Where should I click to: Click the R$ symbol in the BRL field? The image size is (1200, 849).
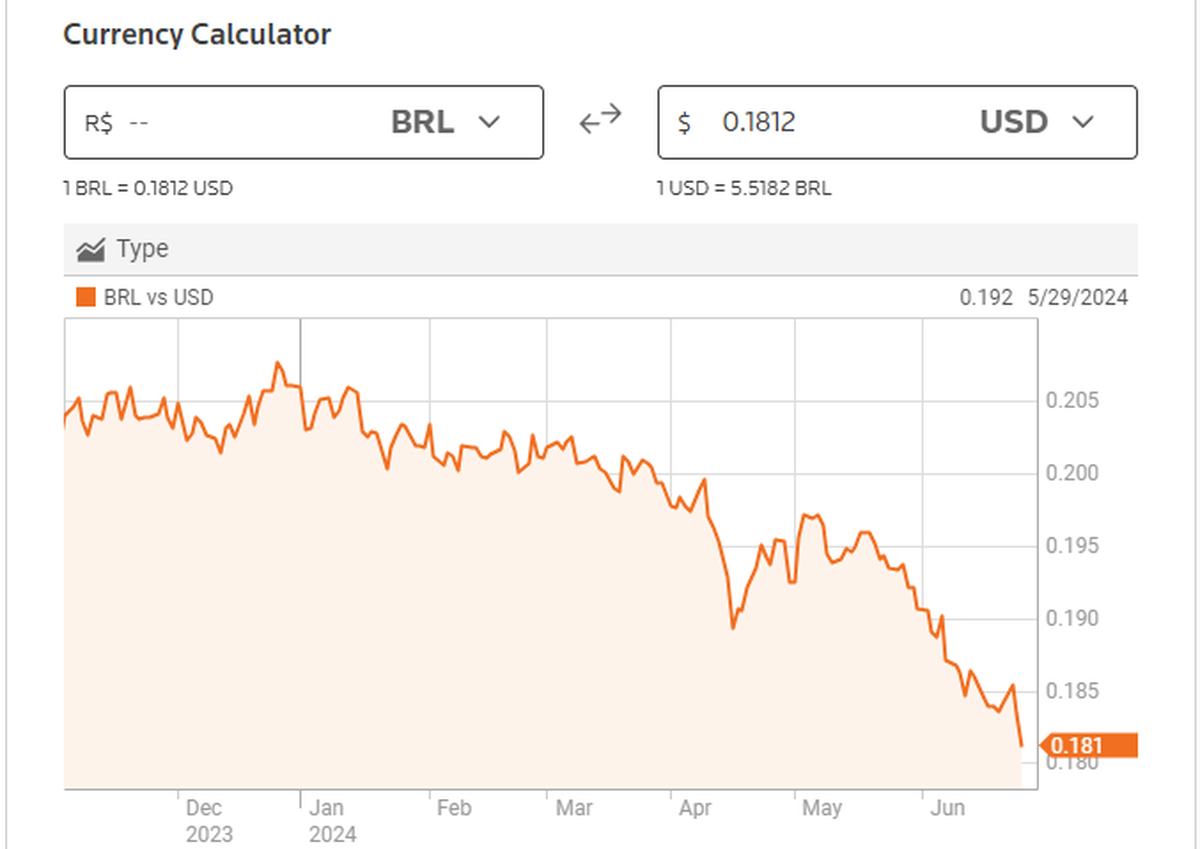coord(97,122)
